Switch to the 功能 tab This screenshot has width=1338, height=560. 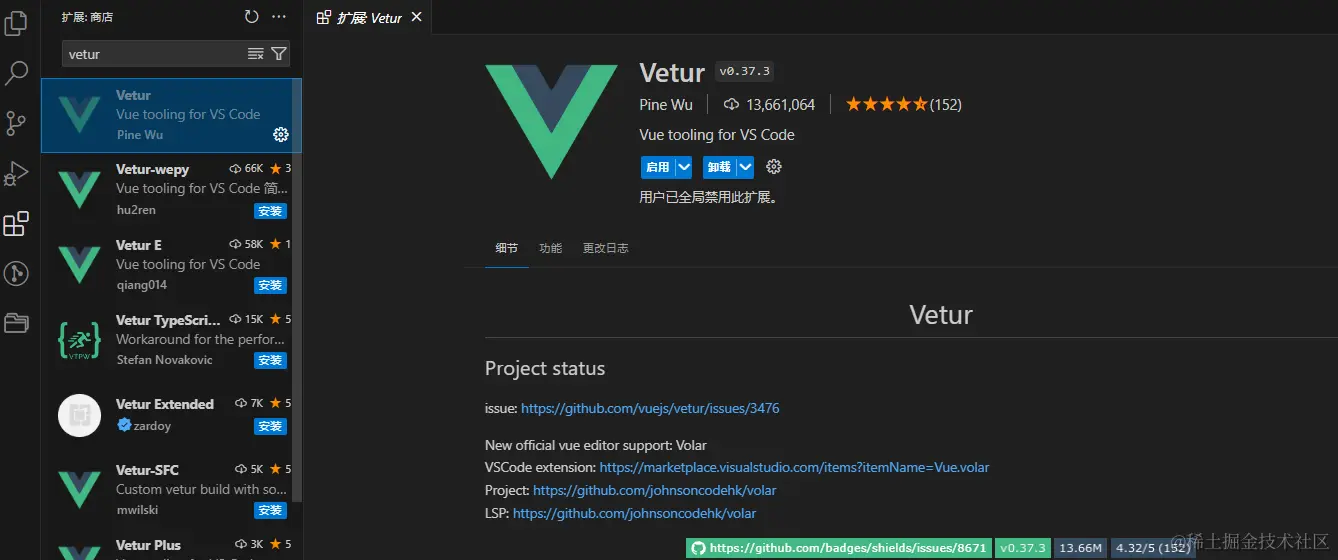coord(550,248)
